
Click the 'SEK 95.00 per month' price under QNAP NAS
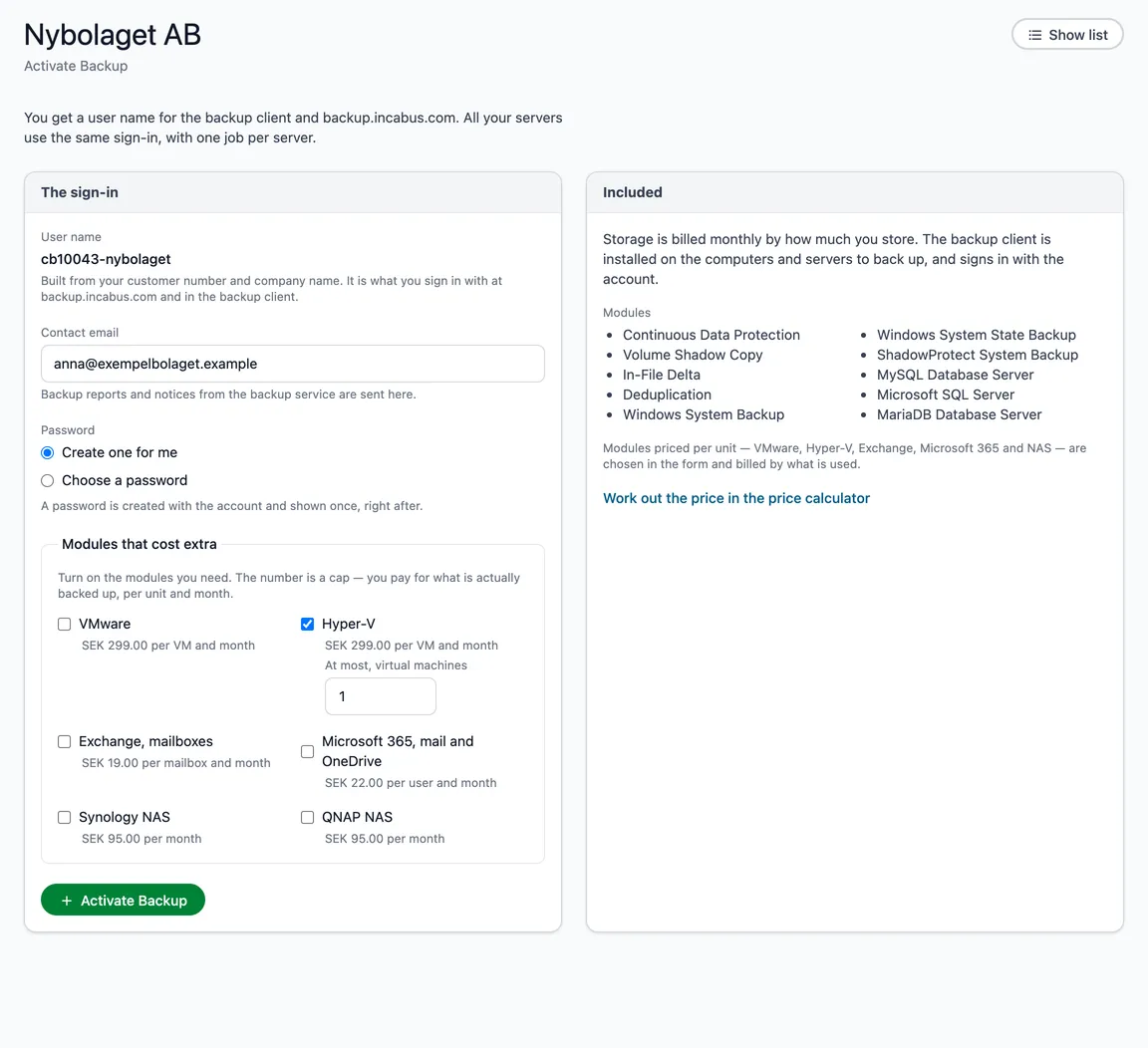click(385, 838)
